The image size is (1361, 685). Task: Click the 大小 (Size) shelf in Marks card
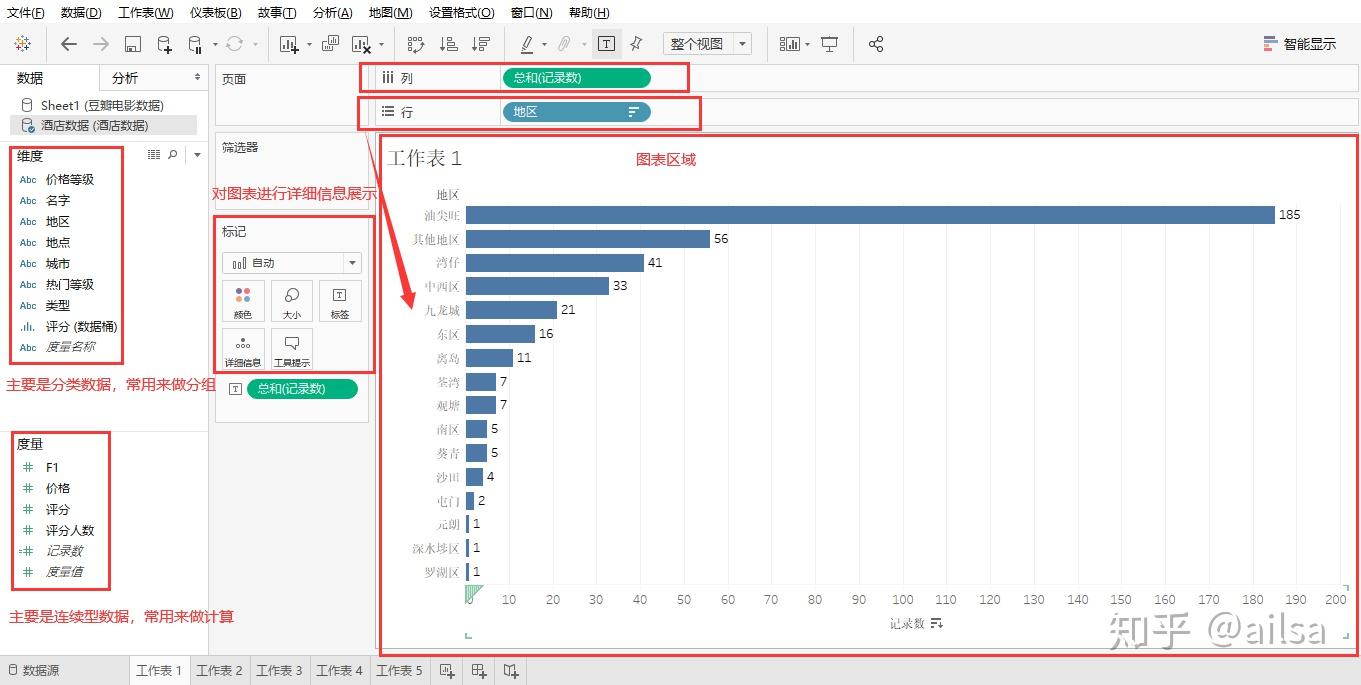point(291,300)
